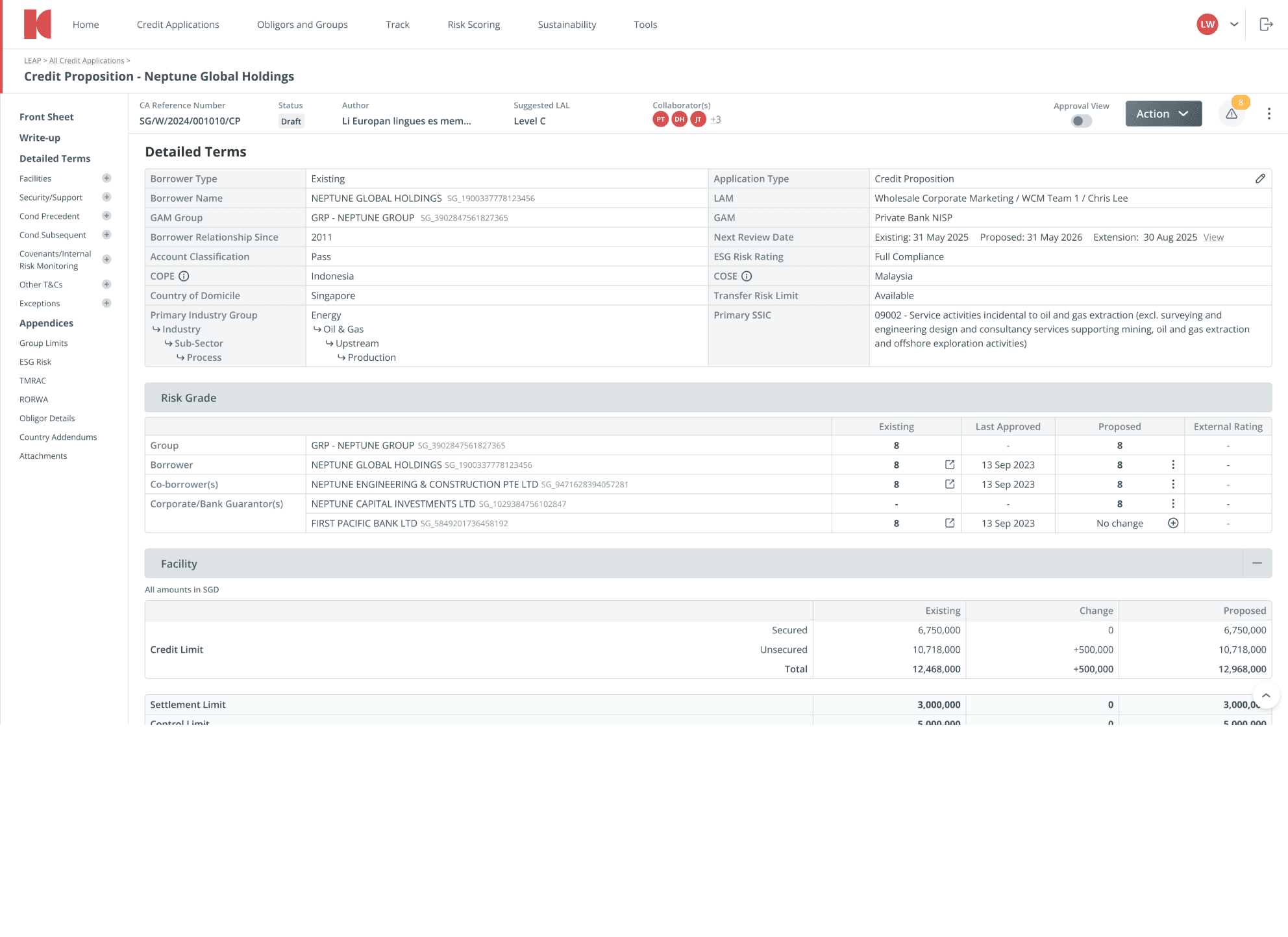
Task: Click plus circle icon for First Pacific Bank
Action: [x=1173, y=523]
